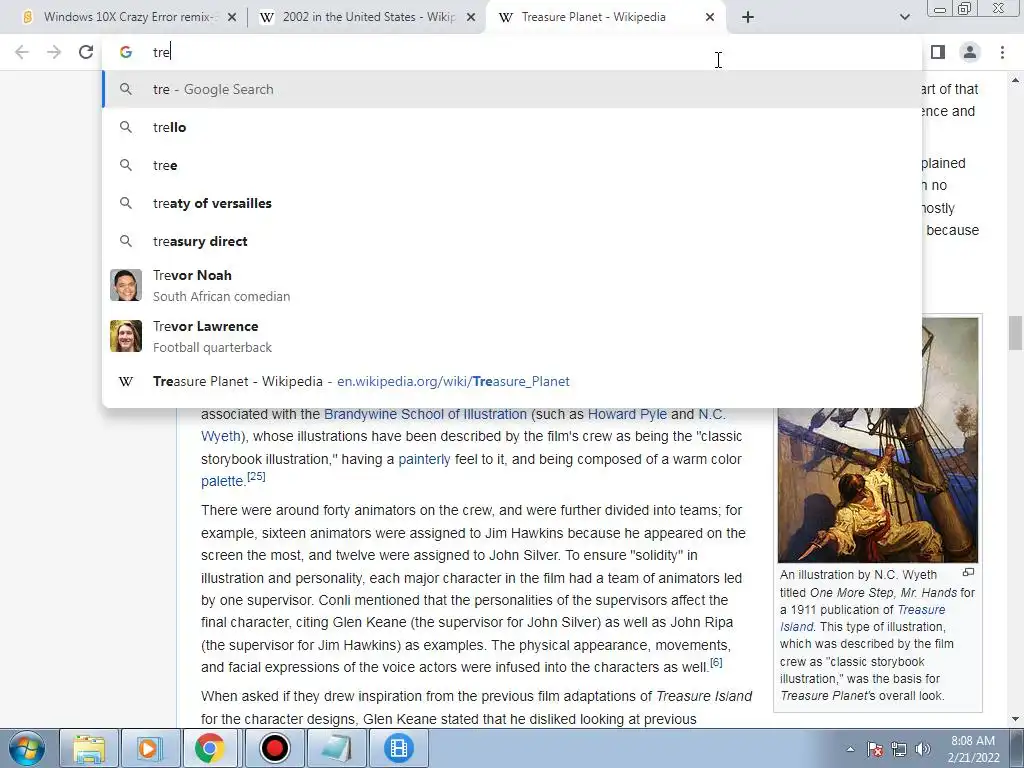Viewport: 1024px width, 768px height.
Task: Click the scrollbar down arrow
Action: pos(1016,720)
